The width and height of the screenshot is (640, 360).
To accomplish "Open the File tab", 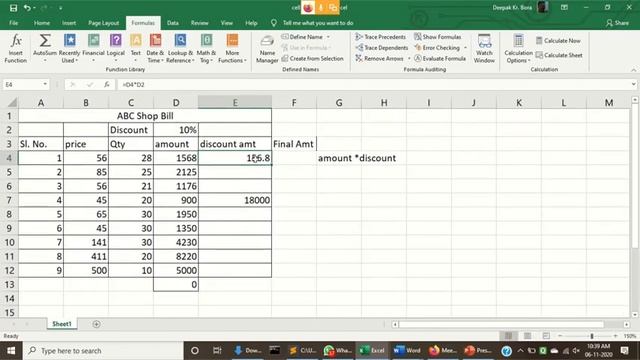I will click(13, 23).
